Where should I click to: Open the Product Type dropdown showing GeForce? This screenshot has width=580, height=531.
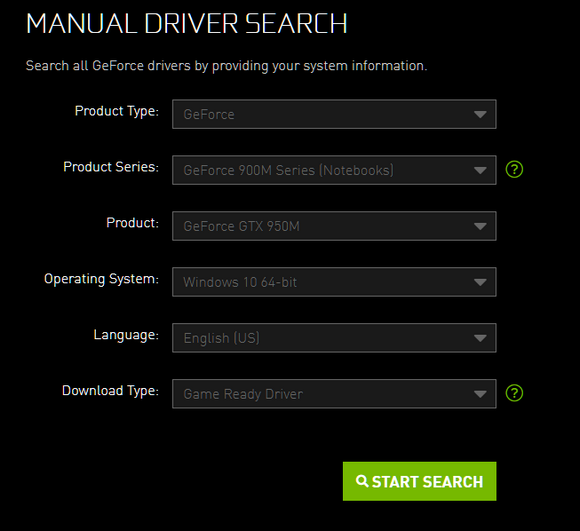[334, 114]
